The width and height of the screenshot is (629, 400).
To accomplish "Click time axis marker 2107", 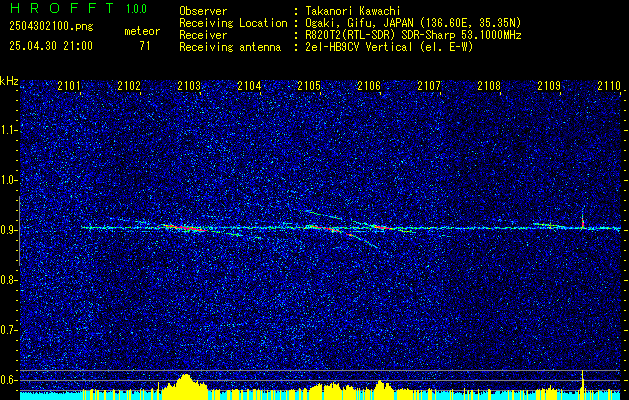I will pos(429,85).
